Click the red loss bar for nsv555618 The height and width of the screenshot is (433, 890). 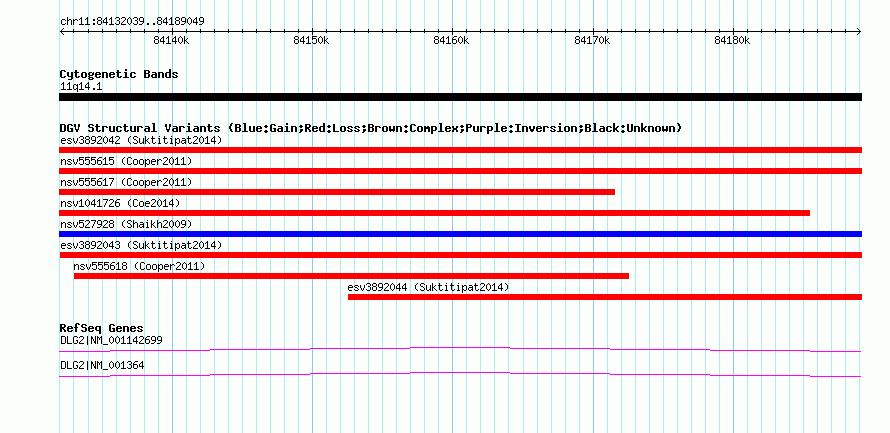351,276
